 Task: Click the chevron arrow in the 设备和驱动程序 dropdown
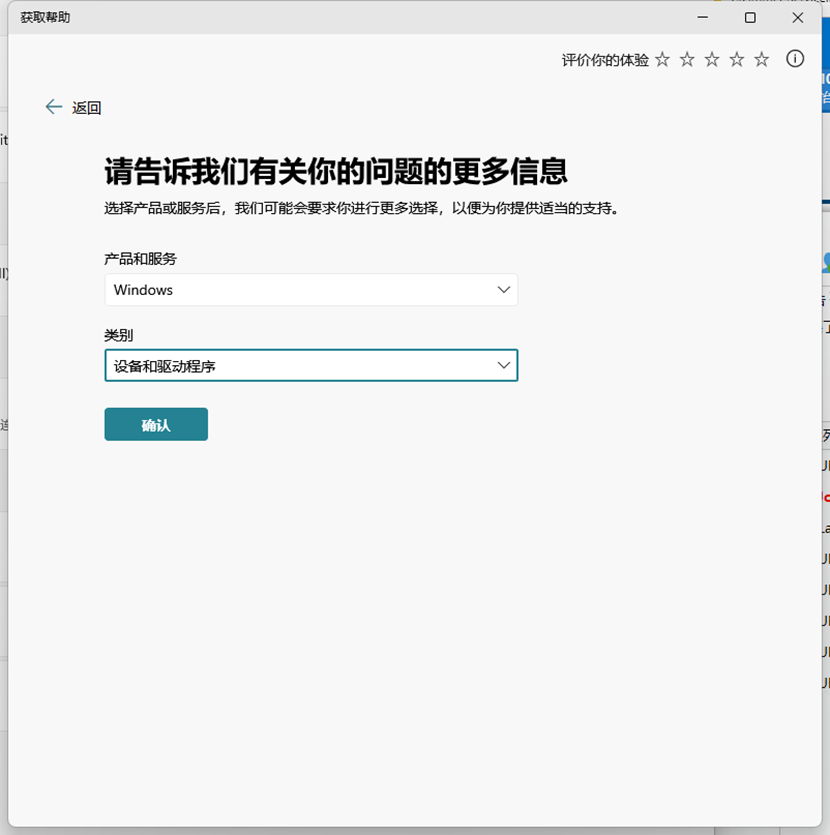[x=503, y=366]
